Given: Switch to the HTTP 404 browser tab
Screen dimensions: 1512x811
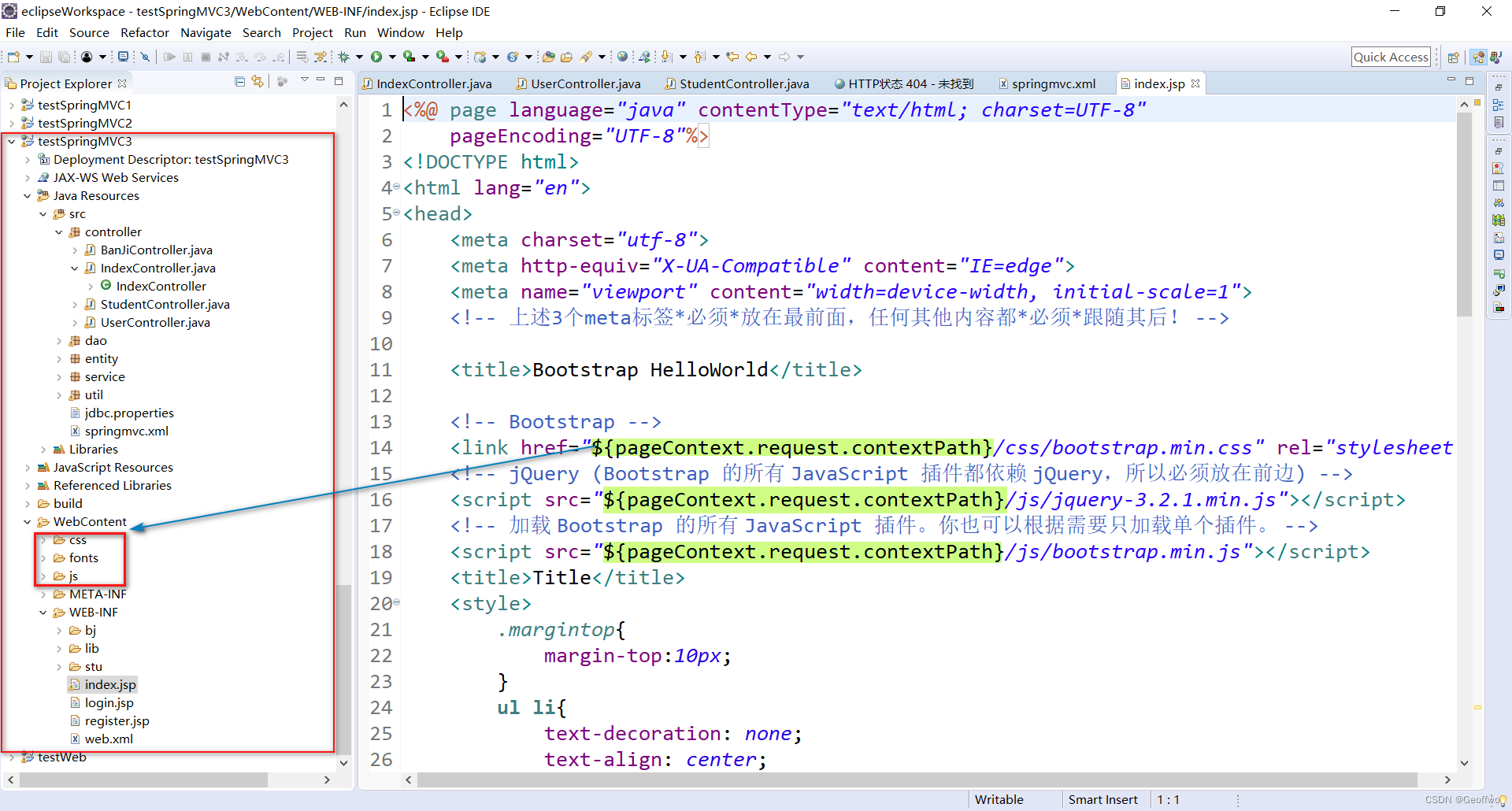Looking at the screenshot, I should 904,83.
